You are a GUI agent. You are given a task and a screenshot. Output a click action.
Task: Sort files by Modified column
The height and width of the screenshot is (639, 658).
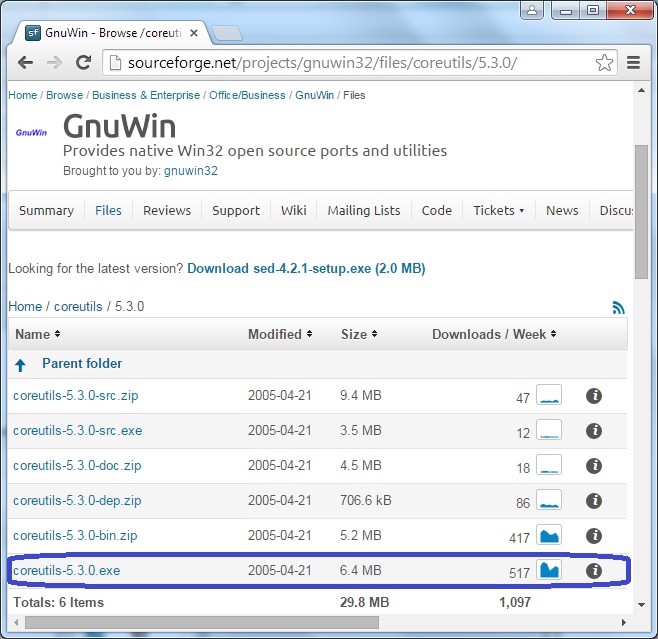(x=280, y=334)
